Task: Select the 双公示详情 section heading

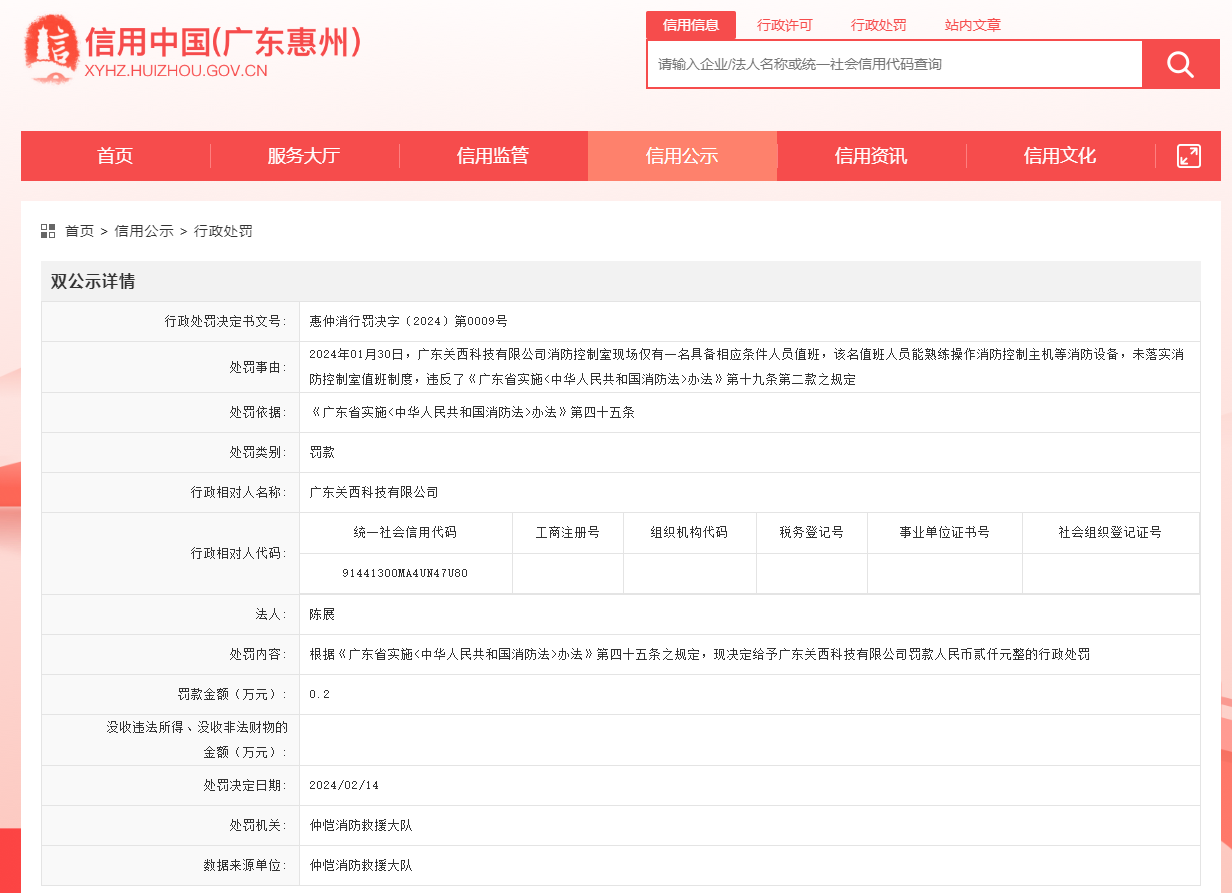Action: [93, 282]
